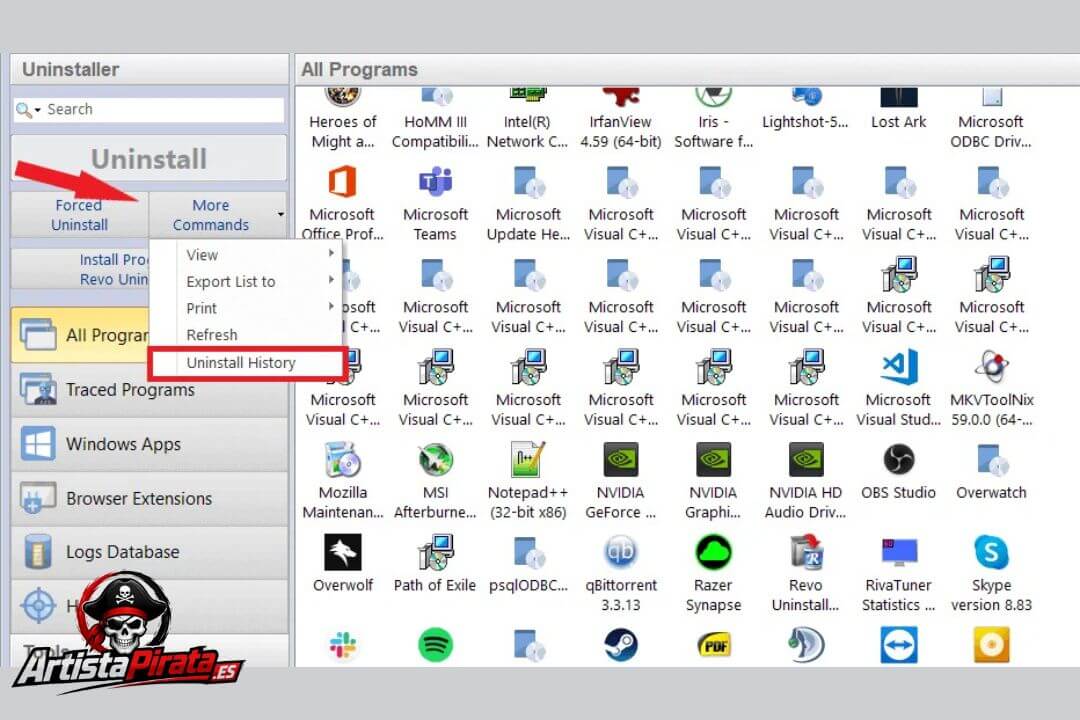Select the Slack program icon
Screen dimensions: 1080x720
[x=342, y=646]
